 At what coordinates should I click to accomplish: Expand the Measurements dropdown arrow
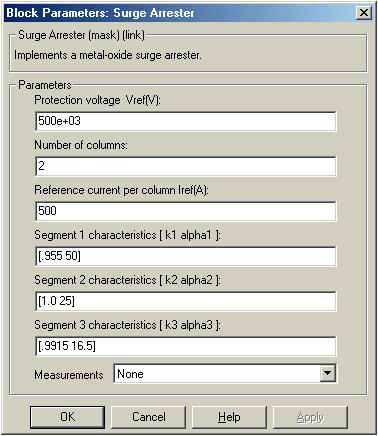[327, 373]
